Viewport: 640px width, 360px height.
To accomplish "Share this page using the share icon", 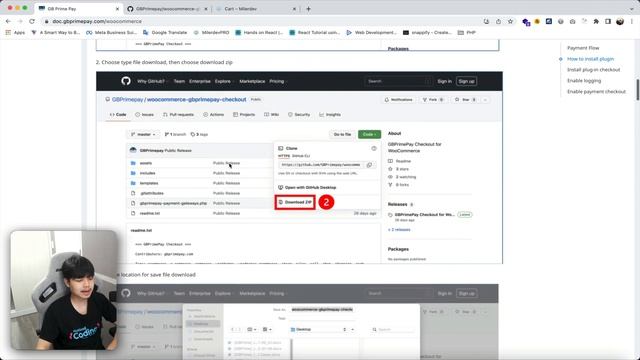I will pos(498,21).
